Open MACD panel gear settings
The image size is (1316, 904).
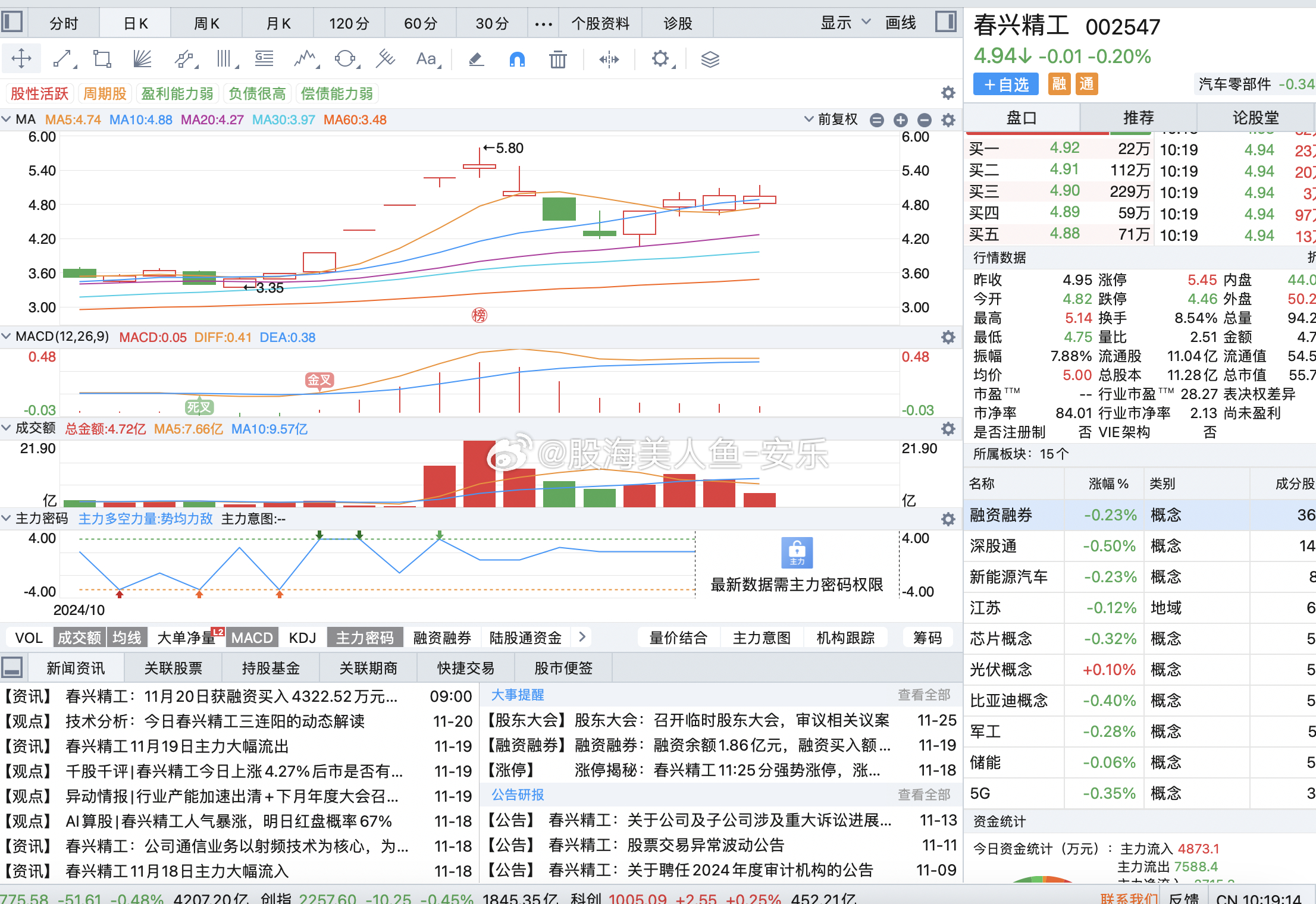[x=948, y=337]
